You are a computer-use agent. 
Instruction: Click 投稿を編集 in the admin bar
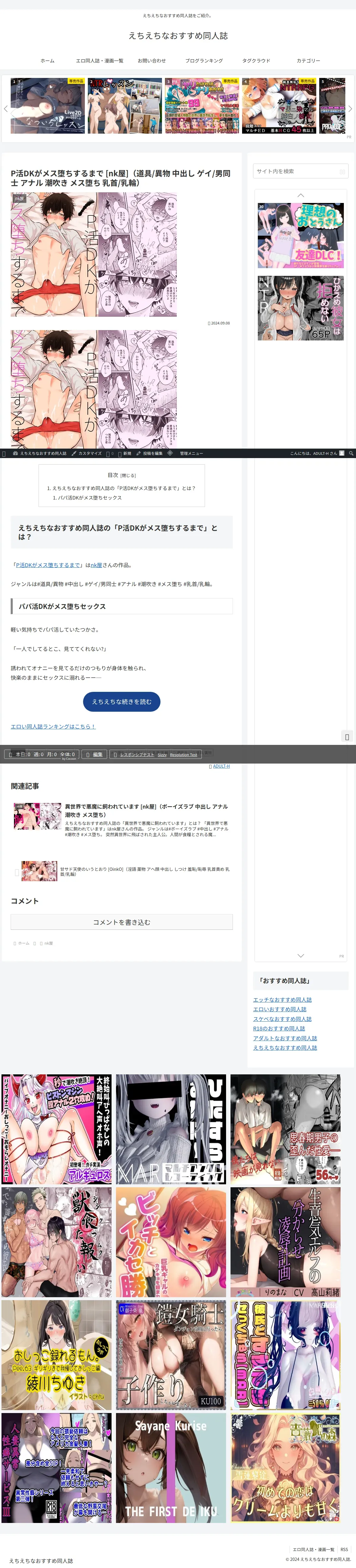(x=149, y=453)
